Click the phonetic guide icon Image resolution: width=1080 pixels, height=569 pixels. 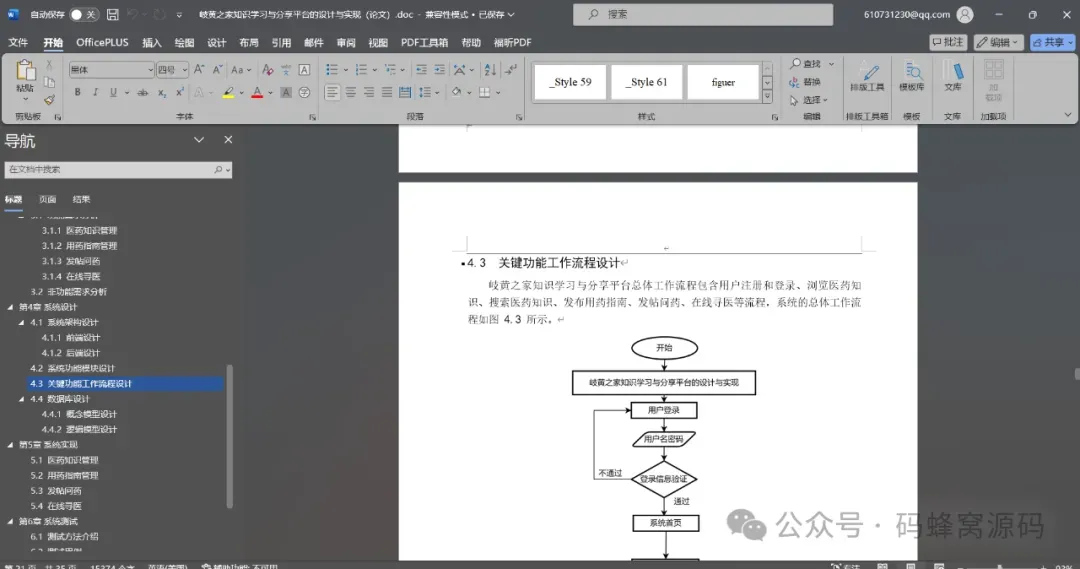tap(286, 70)
